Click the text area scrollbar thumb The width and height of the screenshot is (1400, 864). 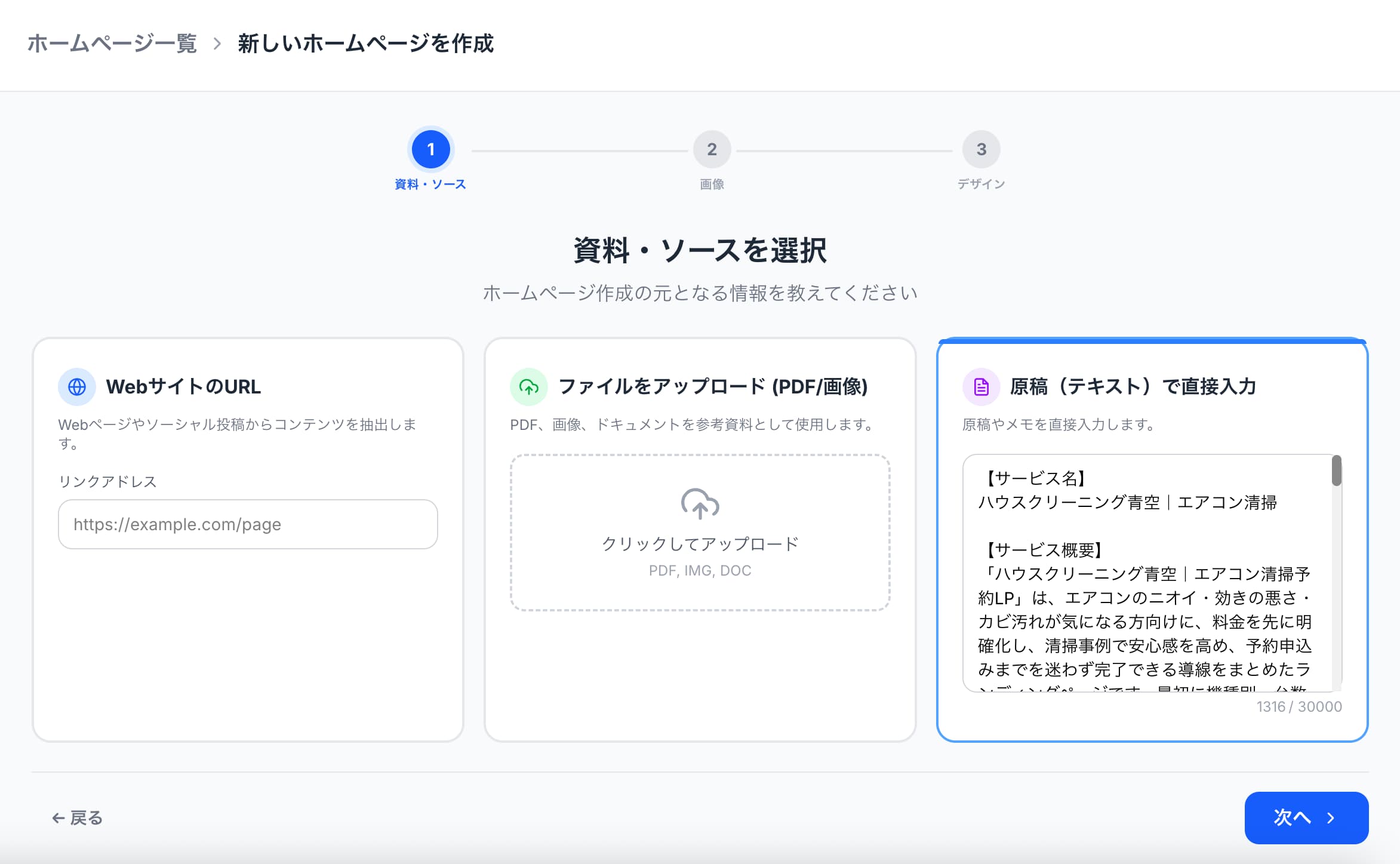coord(1336,471)
